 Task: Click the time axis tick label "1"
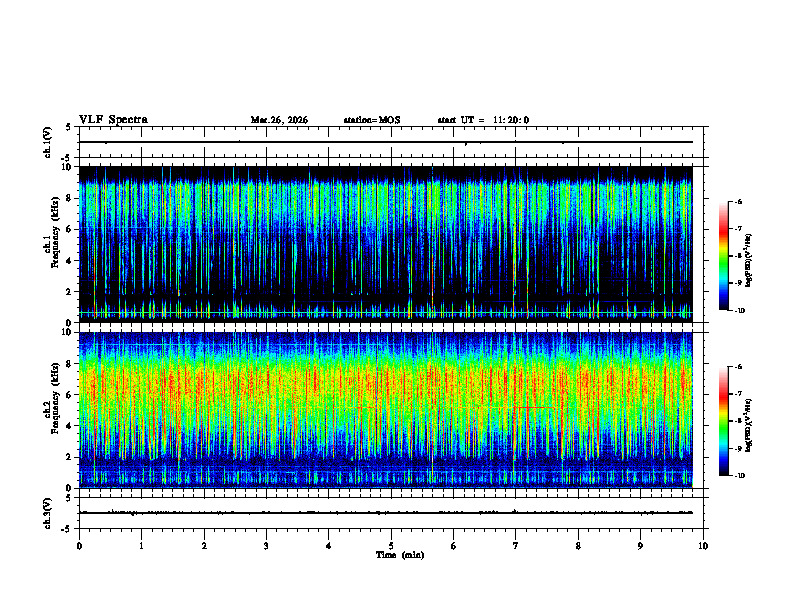141,546
